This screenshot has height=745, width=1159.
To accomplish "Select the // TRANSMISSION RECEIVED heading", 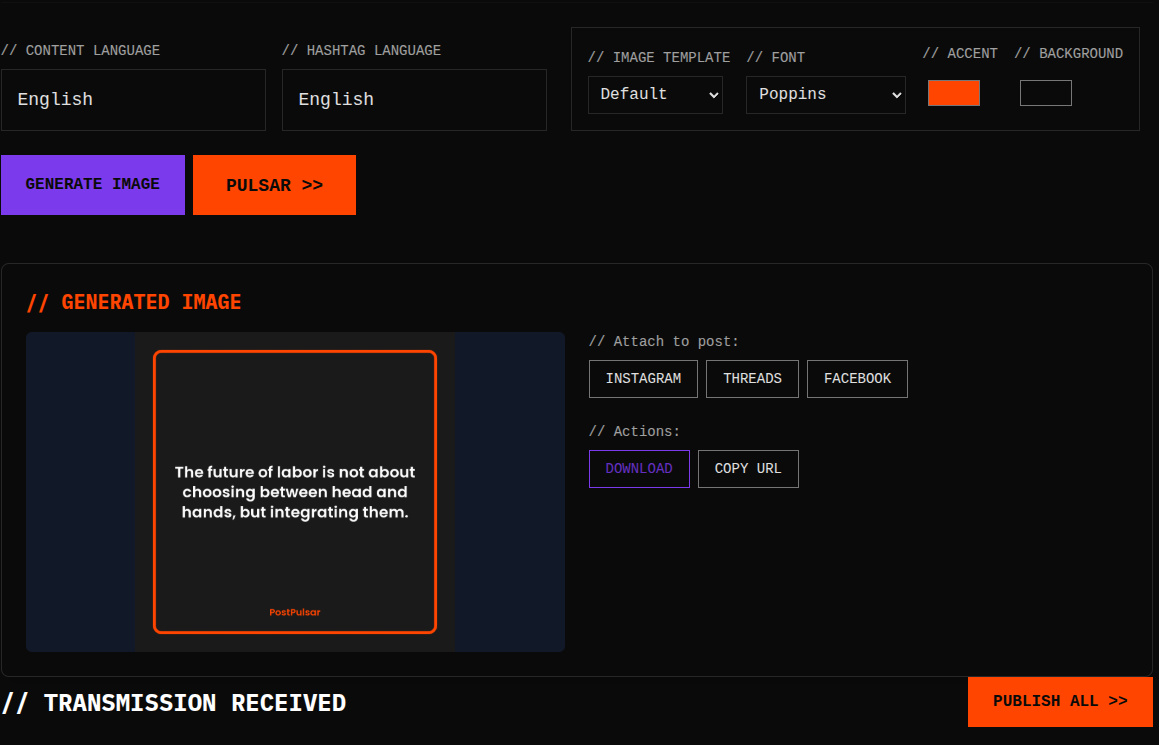I will tap(174, 703).
